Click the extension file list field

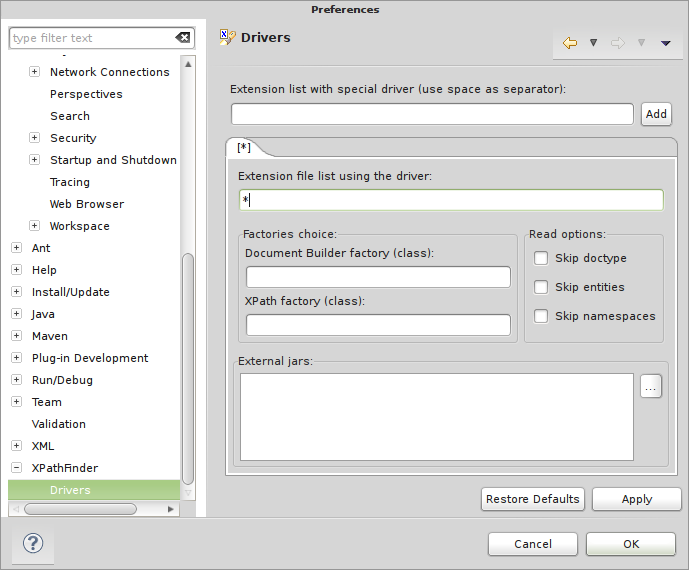[x=451, y=200]
